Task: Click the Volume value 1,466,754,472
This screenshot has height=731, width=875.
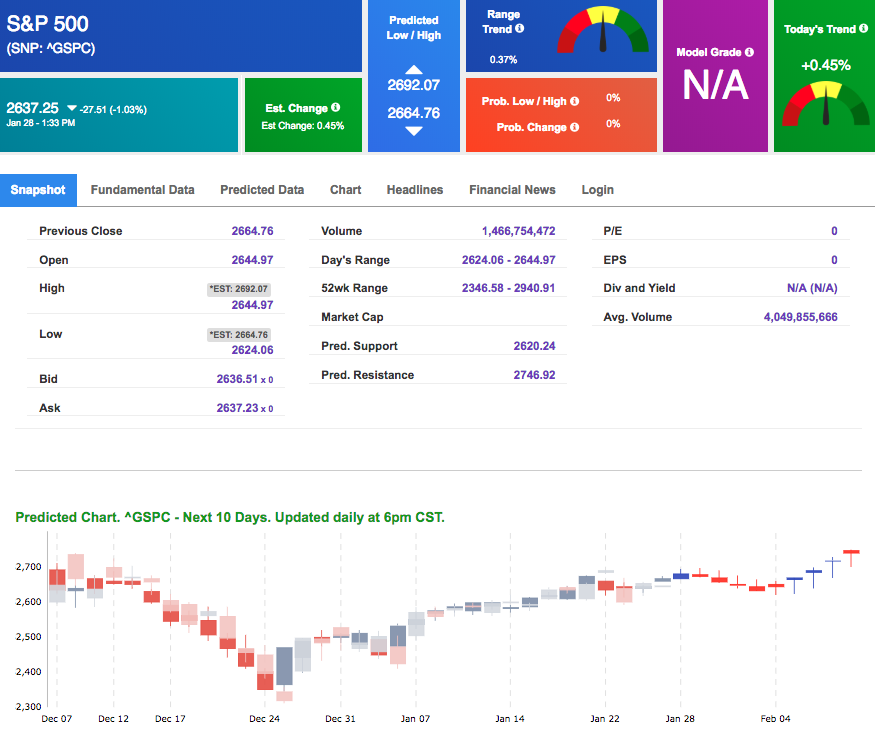Action: (x=518, y=231)
